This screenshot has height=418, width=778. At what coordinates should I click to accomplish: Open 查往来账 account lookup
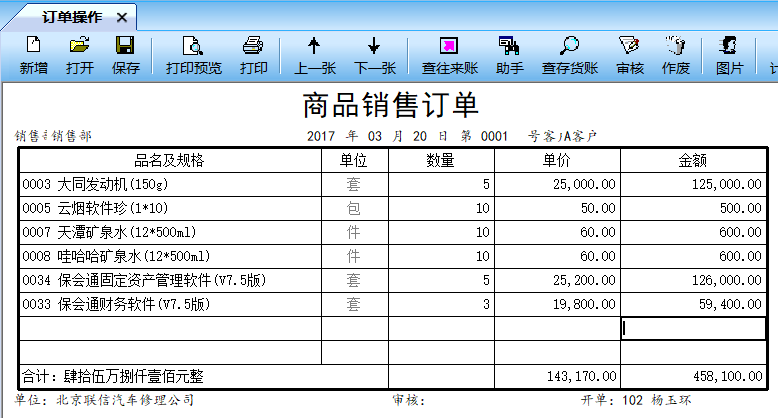[x=450, y=55]
